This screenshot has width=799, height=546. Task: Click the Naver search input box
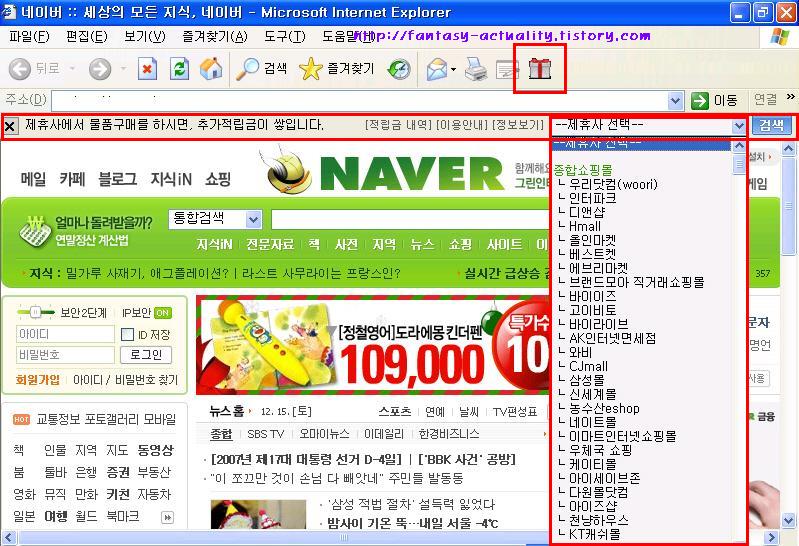411,220
